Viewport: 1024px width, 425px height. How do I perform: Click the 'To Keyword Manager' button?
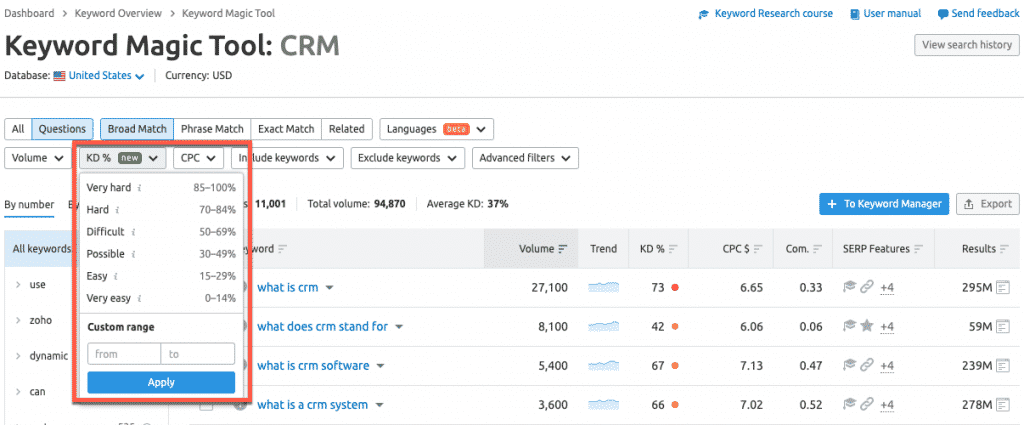(883, 204)
